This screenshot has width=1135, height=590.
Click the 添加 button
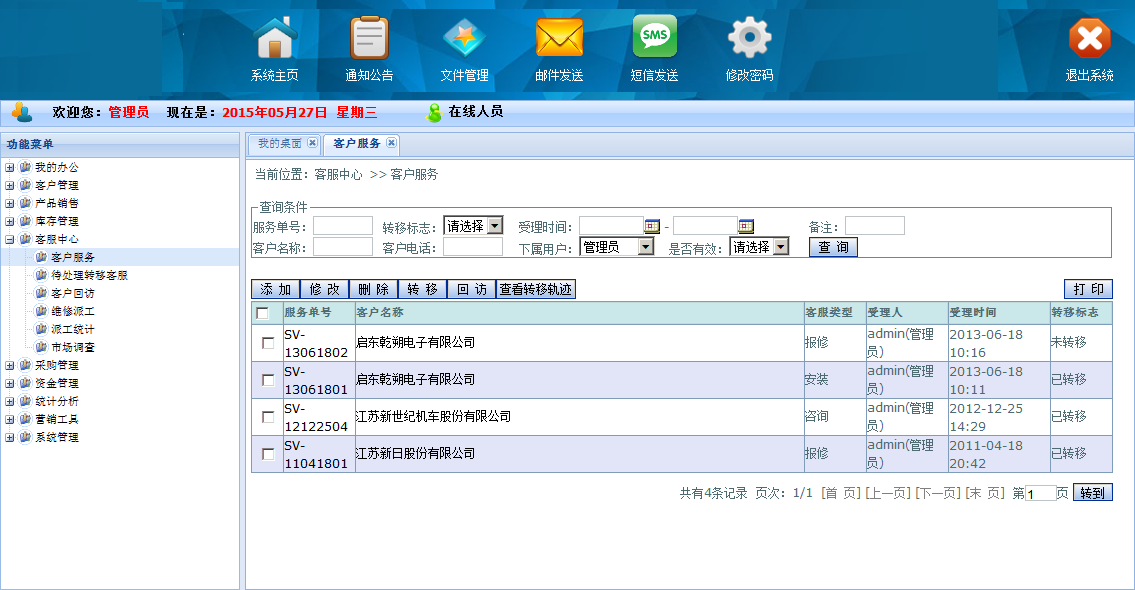pos(275,289)
